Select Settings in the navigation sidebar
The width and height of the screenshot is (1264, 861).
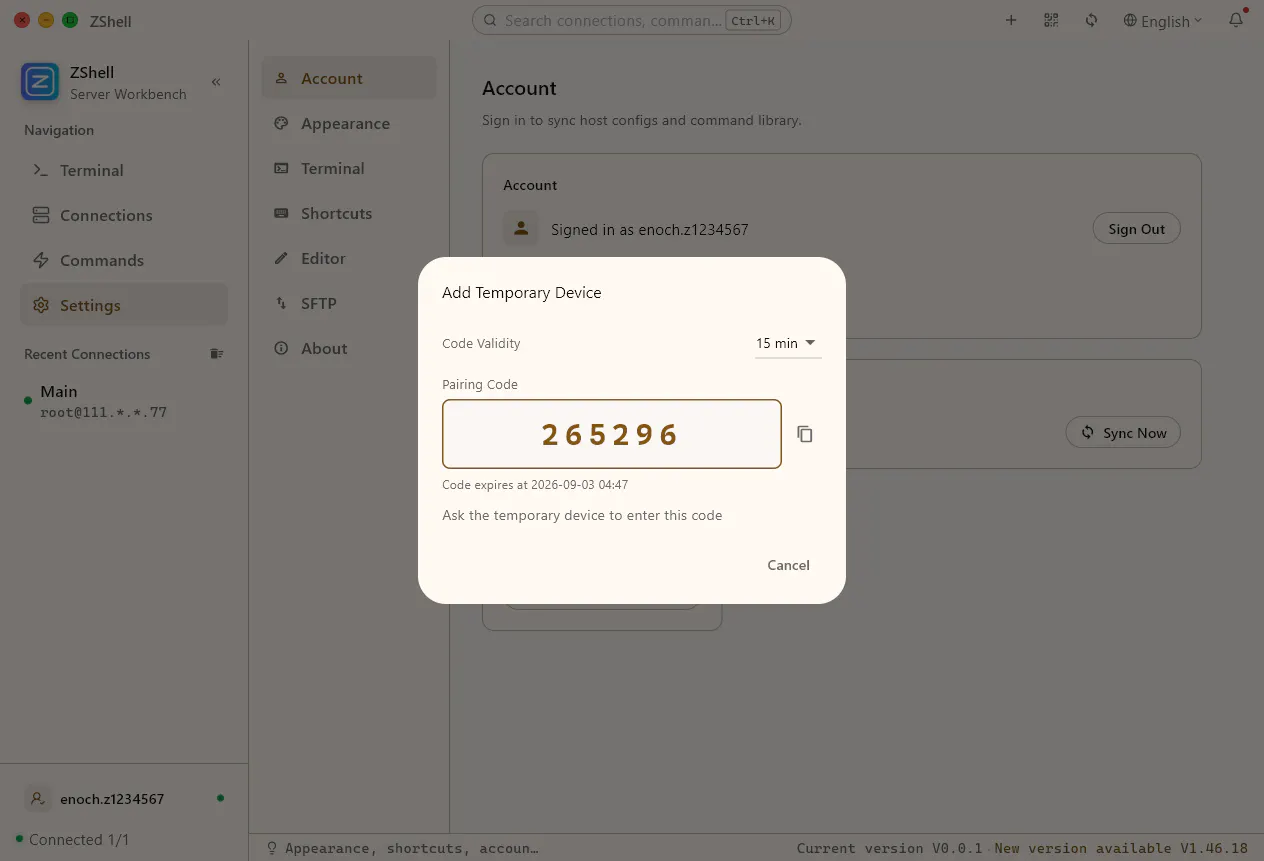124,305
